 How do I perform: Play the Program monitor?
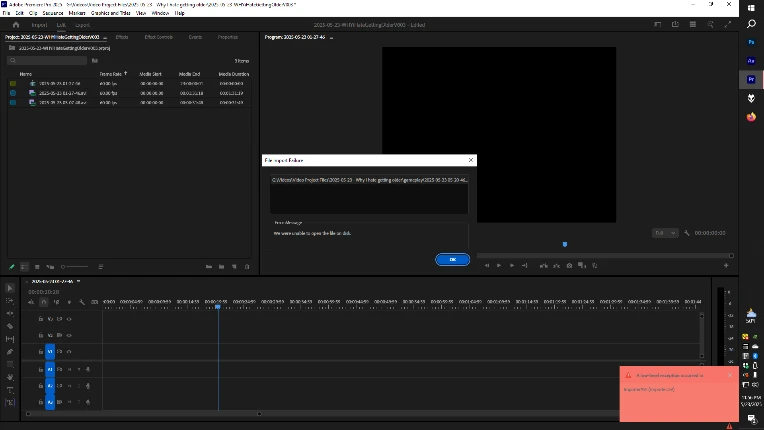499,266
